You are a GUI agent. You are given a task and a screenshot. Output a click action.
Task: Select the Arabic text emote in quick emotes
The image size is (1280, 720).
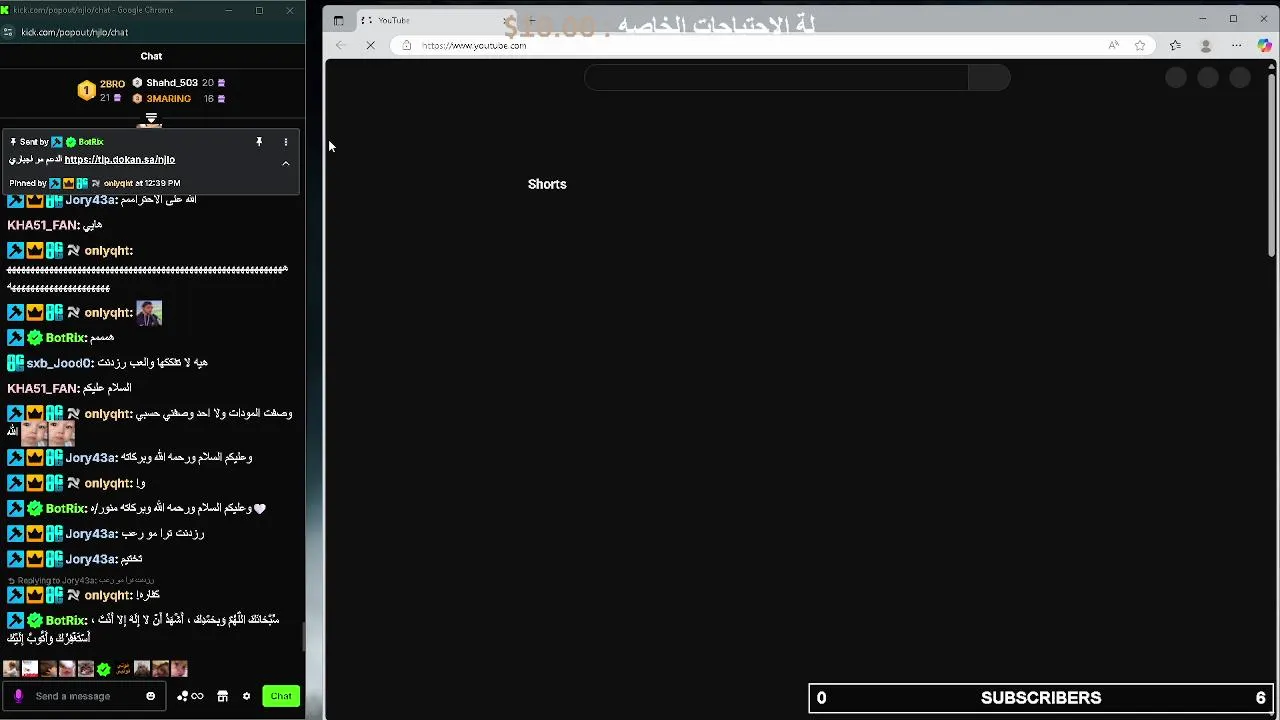pos(123,669)
